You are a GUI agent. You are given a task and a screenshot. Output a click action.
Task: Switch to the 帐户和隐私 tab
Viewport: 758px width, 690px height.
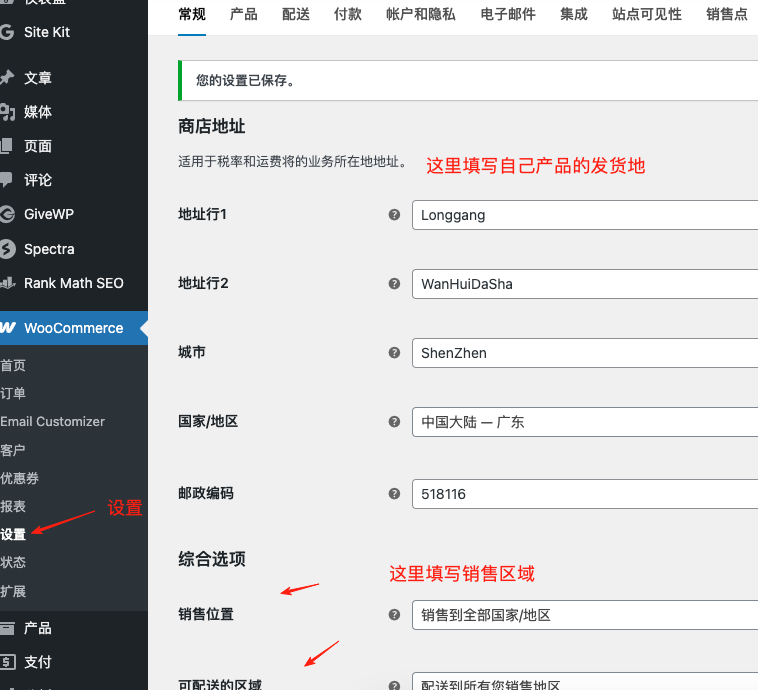coord(420,14)
